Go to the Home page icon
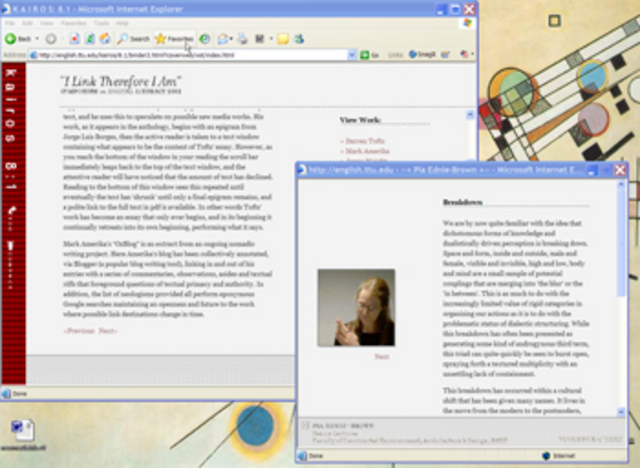 coord(105,39)
